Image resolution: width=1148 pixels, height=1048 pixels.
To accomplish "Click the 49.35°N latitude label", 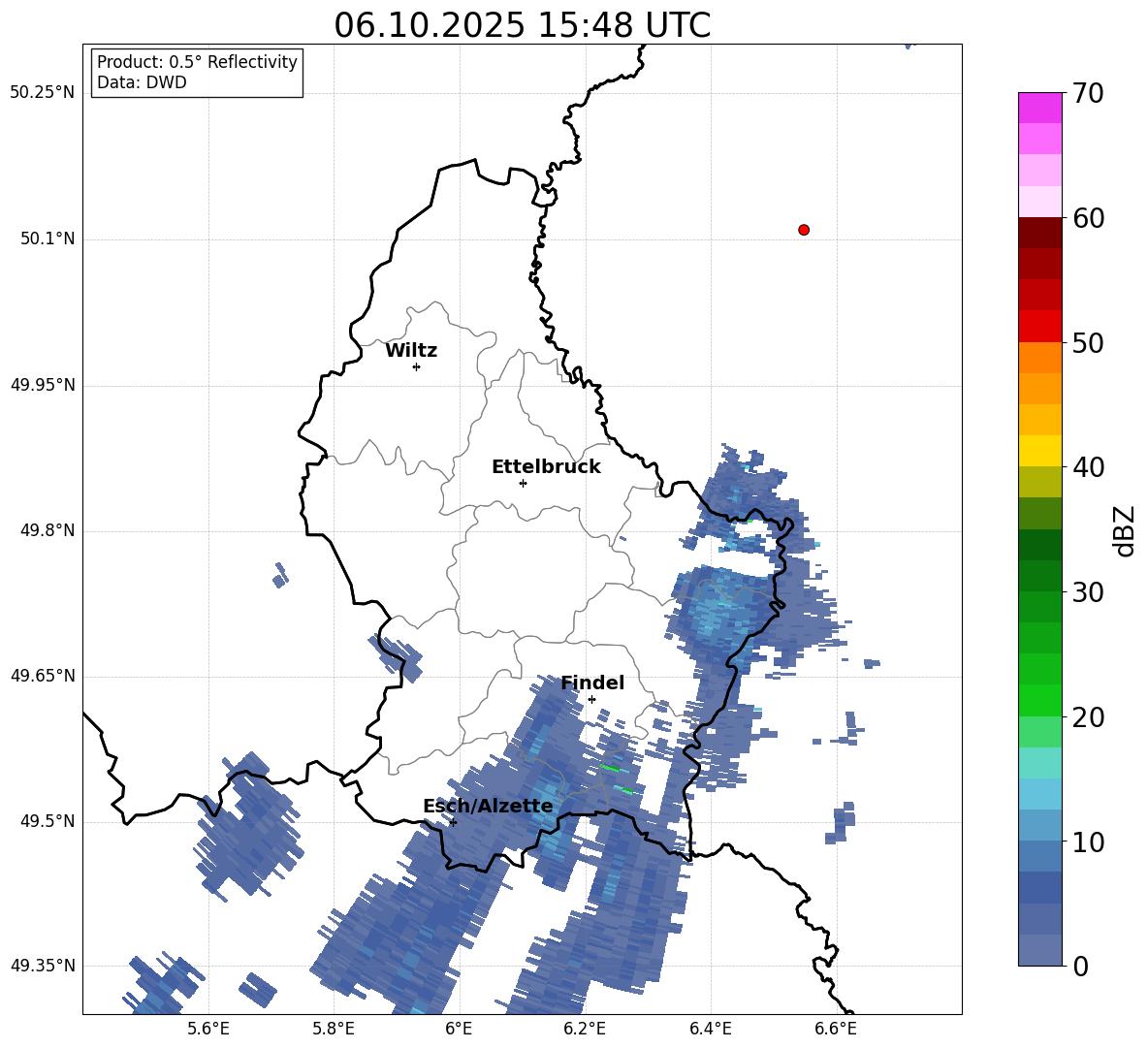I will tap(43, 966).
